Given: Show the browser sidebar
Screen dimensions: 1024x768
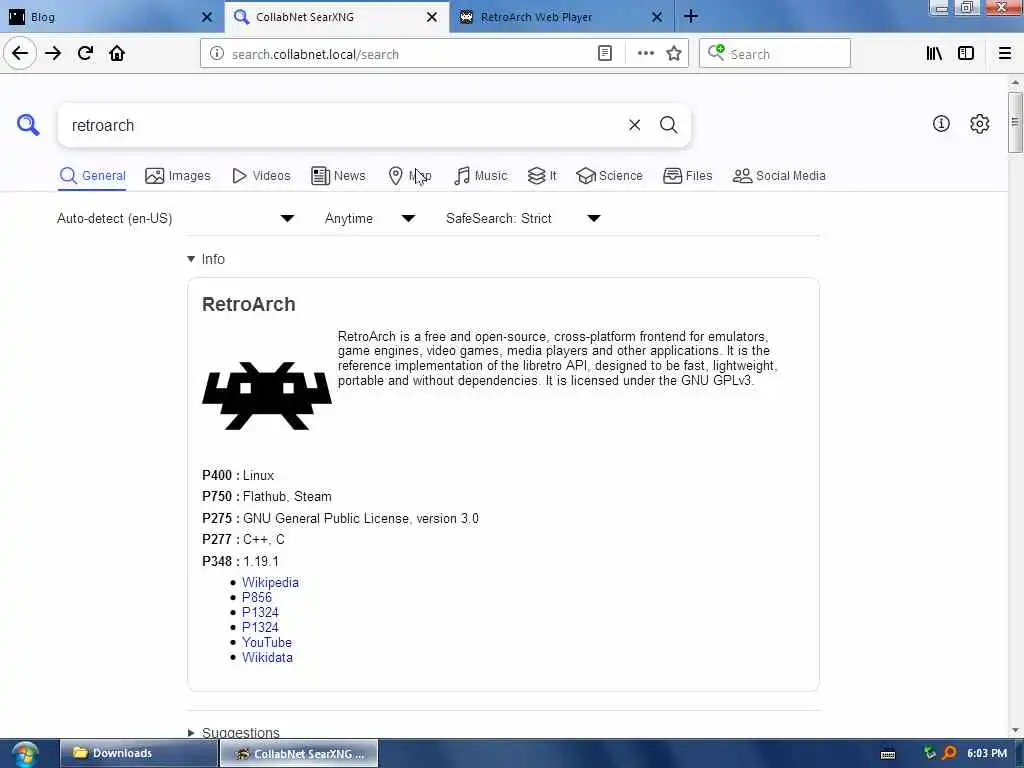Looking at the screenshot, I should [x=966, y=54].
